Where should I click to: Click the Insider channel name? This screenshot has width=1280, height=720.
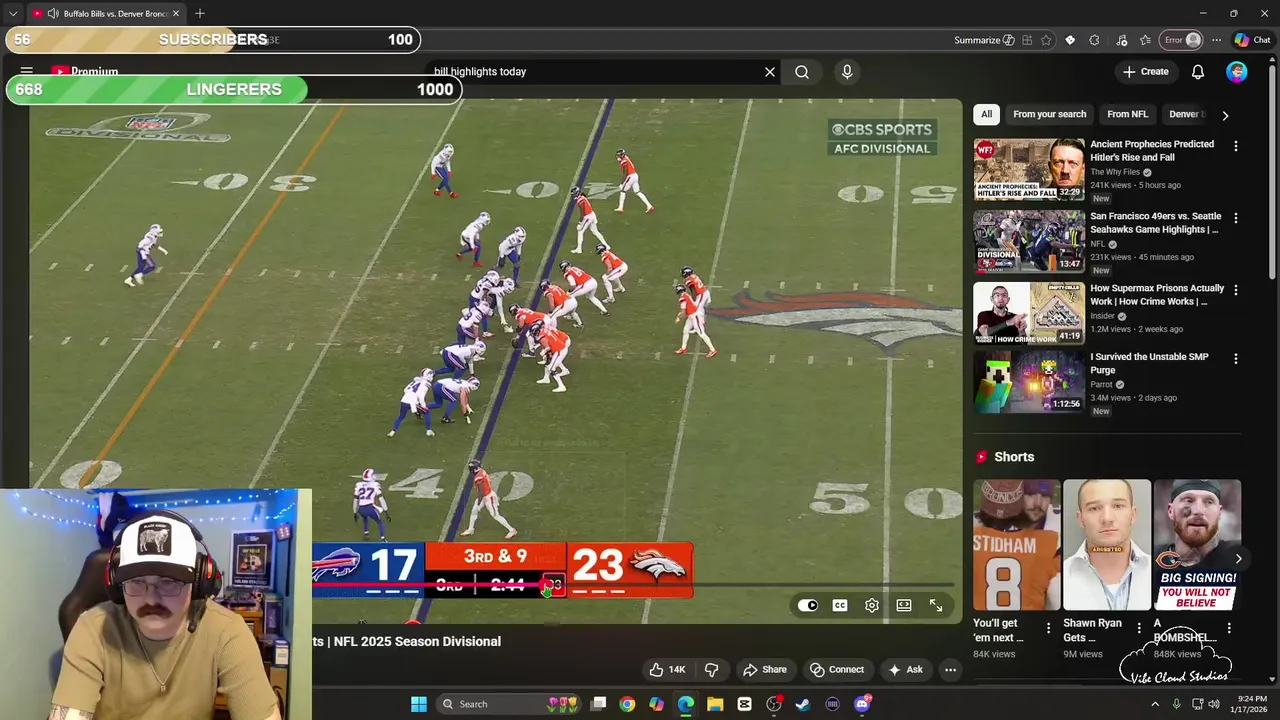pos(1103,316)
